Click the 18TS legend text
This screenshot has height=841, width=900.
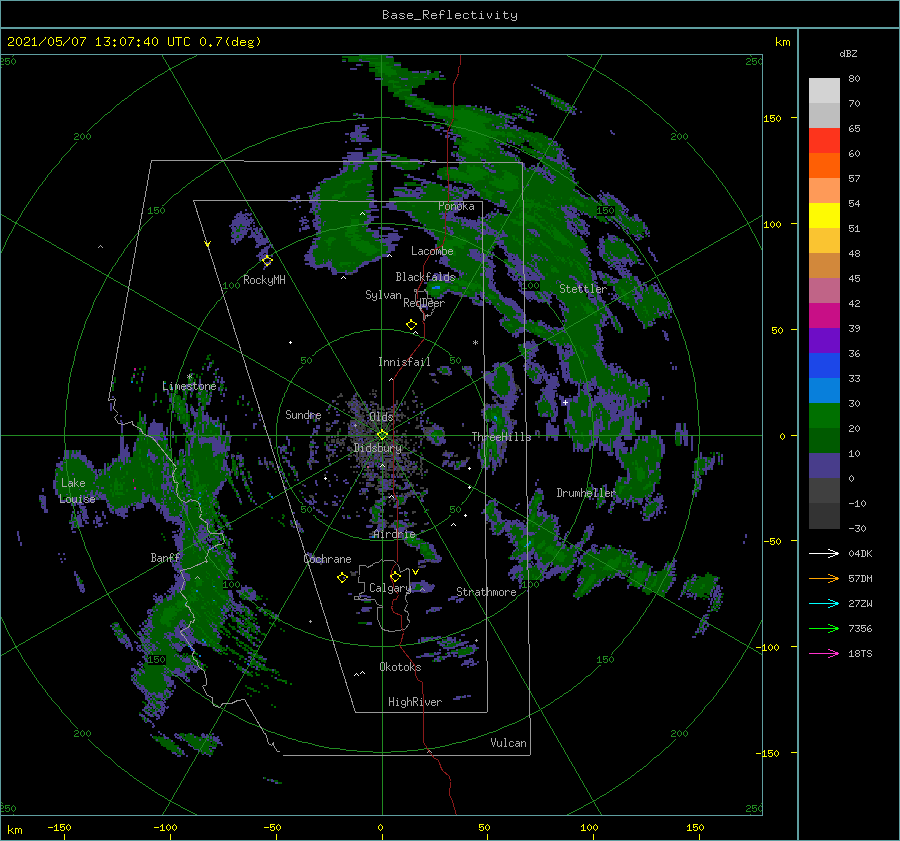(860, 653)
